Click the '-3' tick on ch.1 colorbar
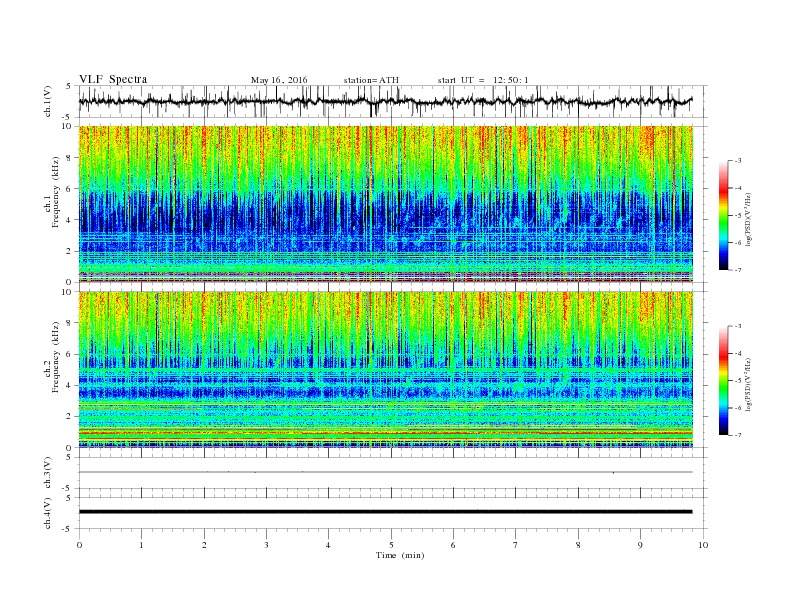Viewport: 792px width, 612px height. coord(738,161)
